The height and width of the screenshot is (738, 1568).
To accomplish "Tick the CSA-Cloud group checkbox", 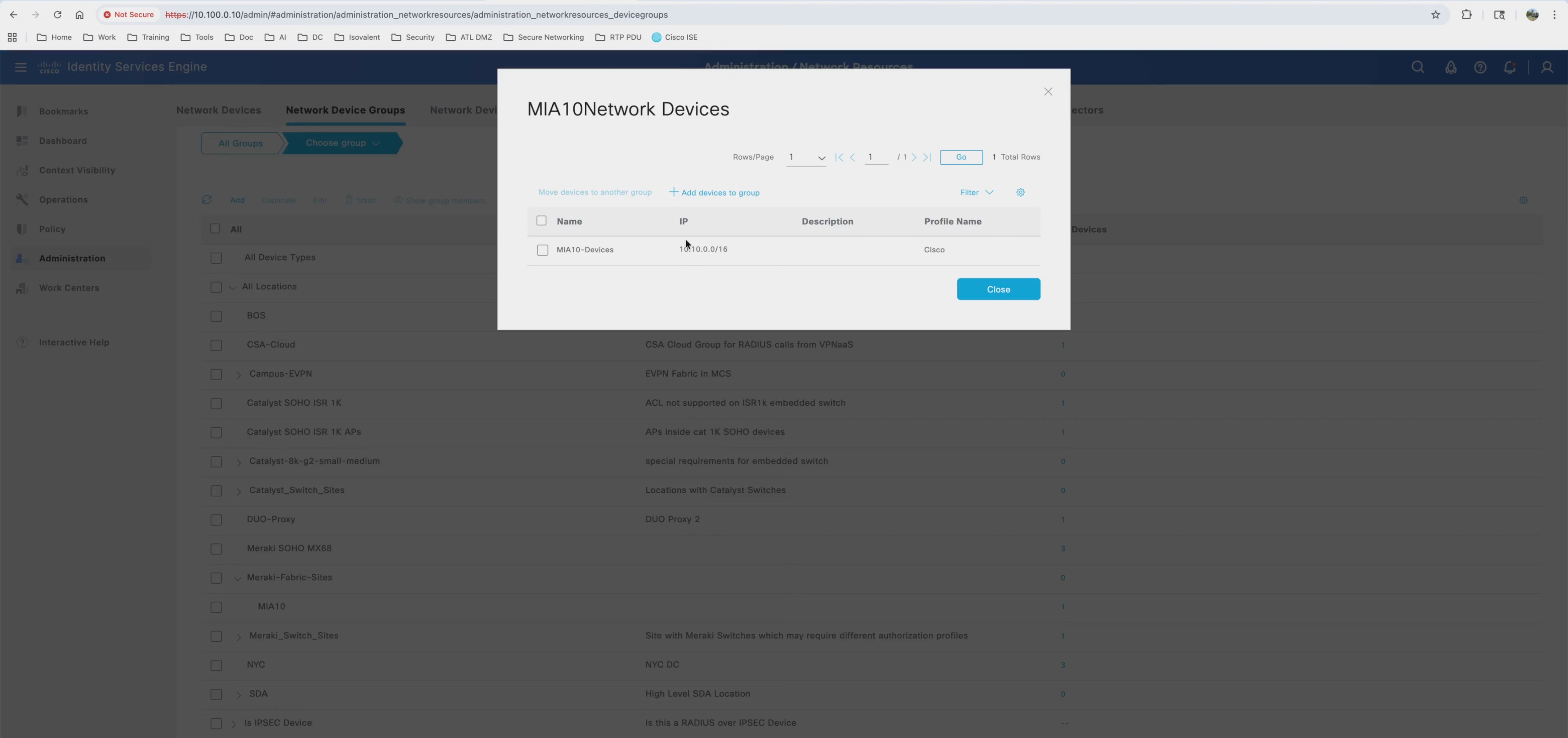I will [216, 345].
